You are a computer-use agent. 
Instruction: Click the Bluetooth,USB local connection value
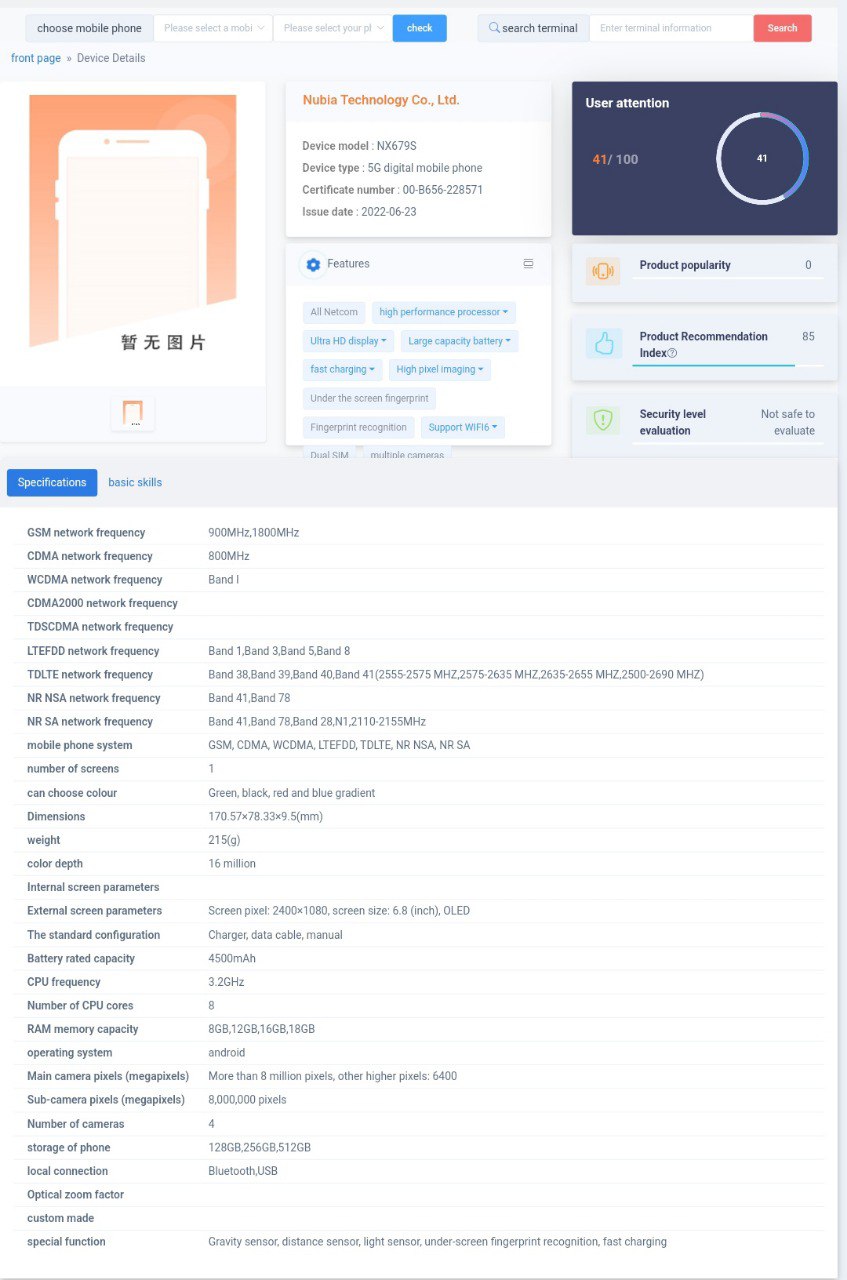243,1171
